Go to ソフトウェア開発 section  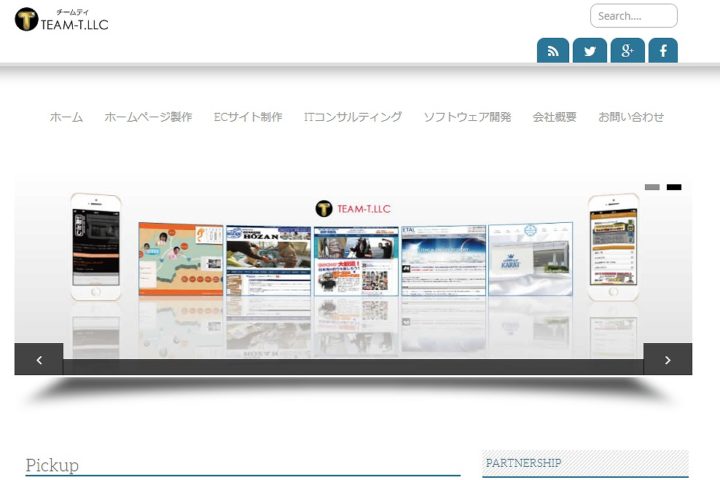point(467,117)
